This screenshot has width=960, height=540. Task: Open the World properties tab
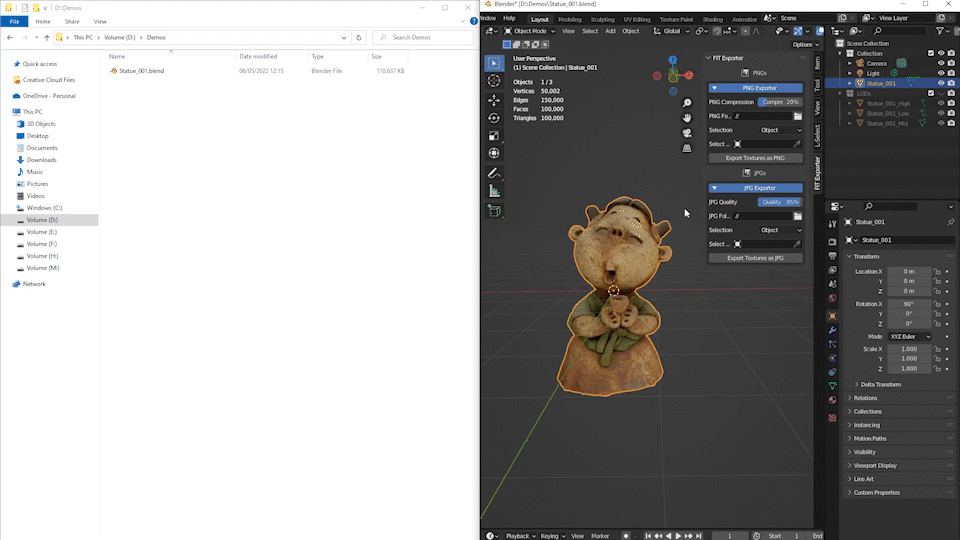point(832,298)
